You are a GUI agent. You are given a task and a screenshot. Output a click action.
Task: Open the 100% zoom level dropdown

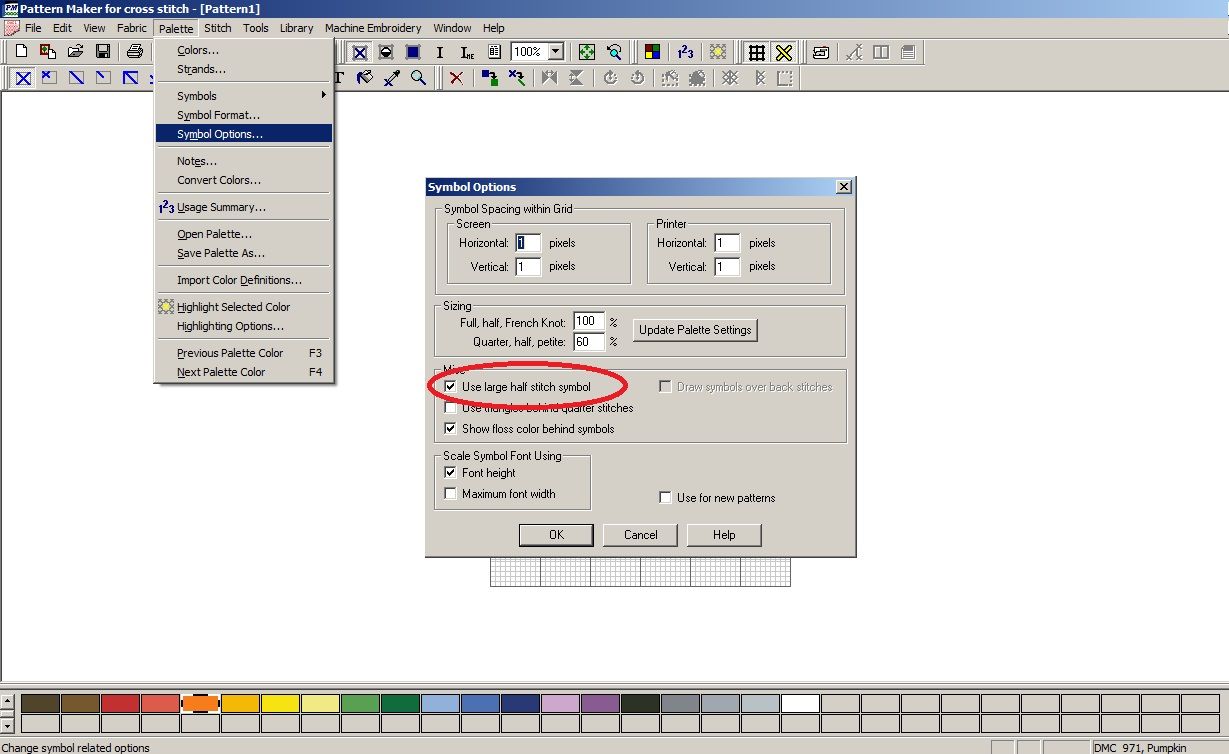(556, 51)
